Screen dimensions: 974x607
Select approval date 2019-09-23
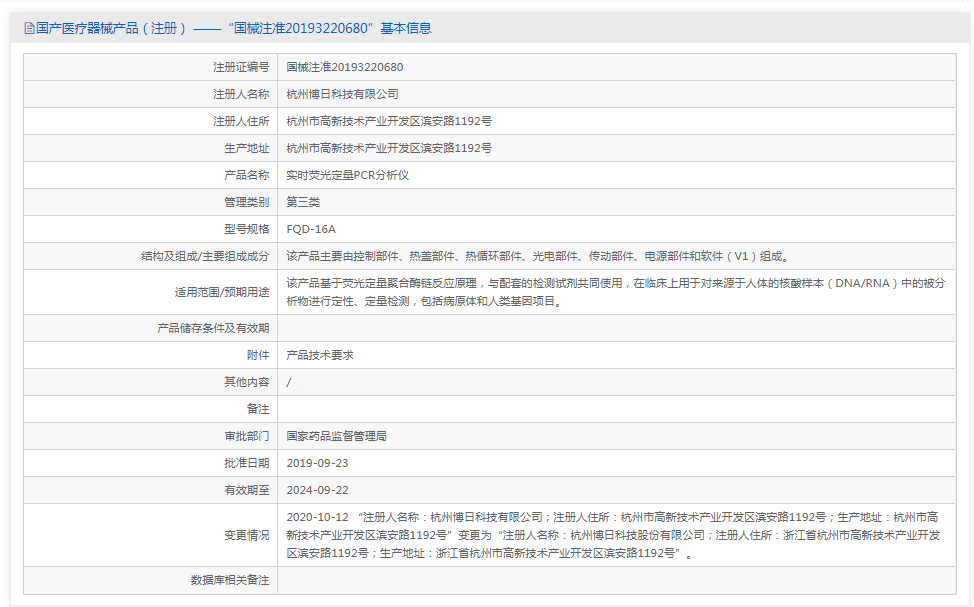tap(317, 463)
